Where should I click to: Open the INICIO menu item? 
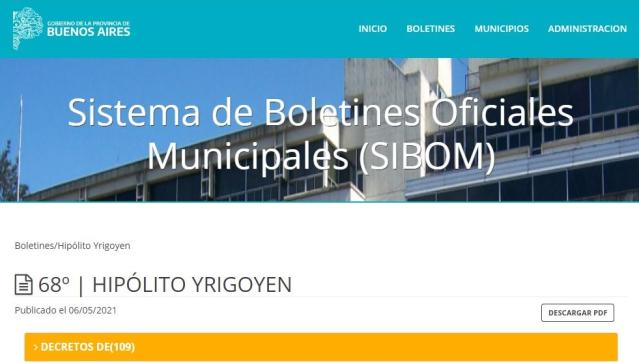(372, 29)
